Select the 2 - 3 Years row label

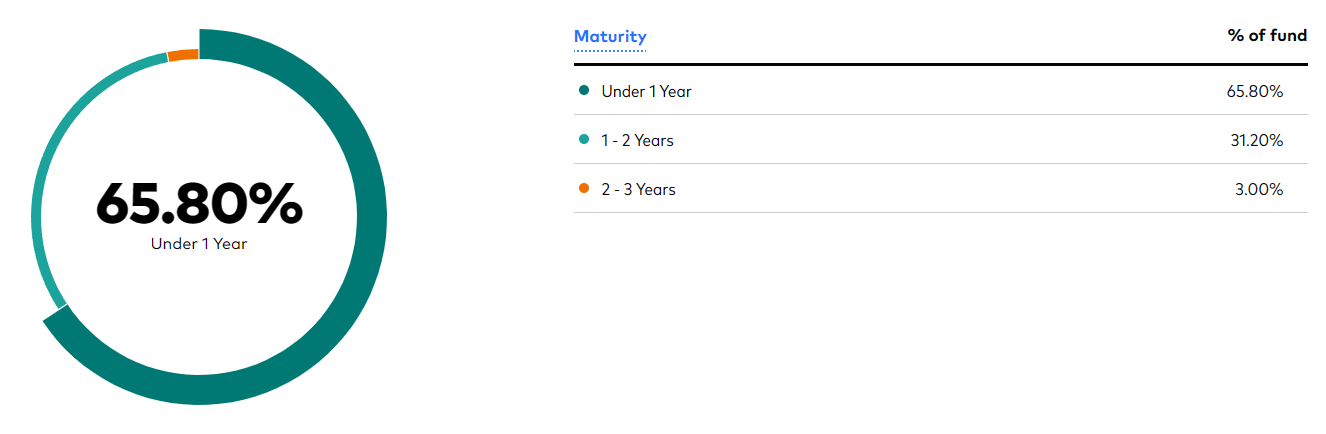tap(638, 189)
